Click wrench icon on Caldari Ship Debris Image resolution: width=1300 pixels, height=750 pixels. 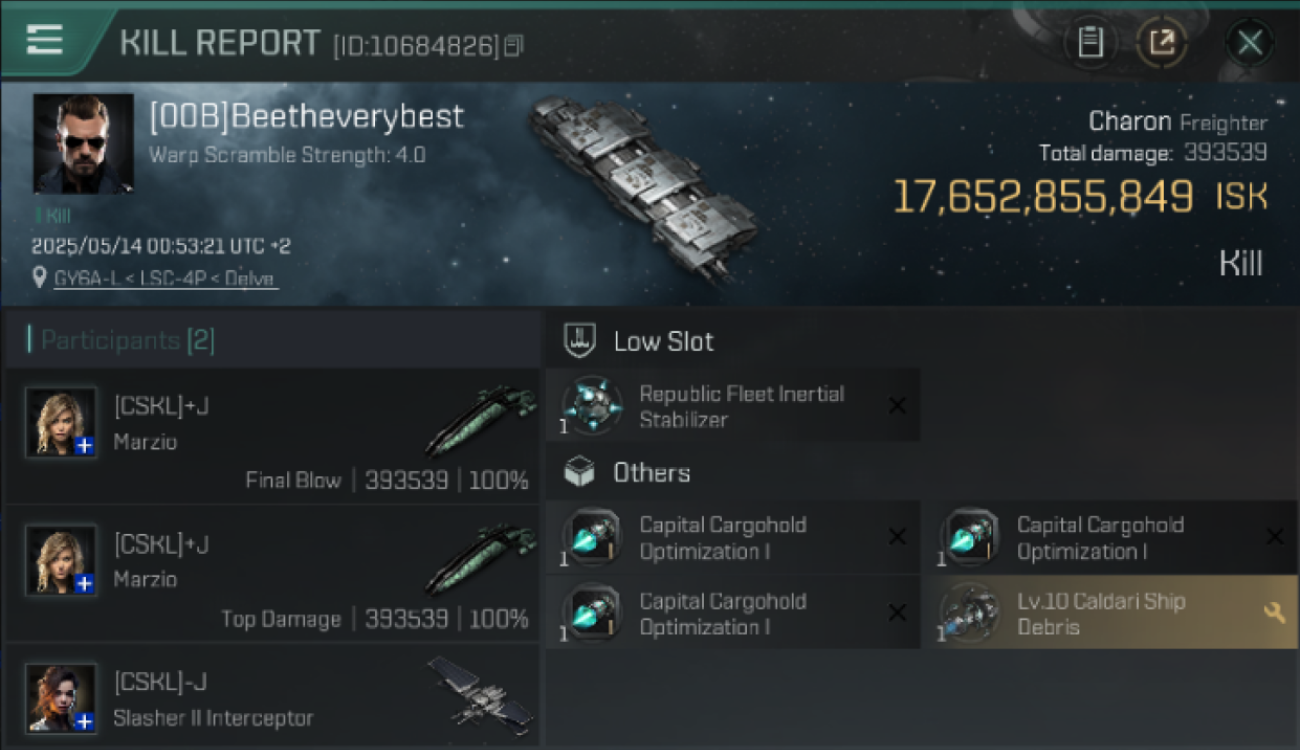[1275, 613]
